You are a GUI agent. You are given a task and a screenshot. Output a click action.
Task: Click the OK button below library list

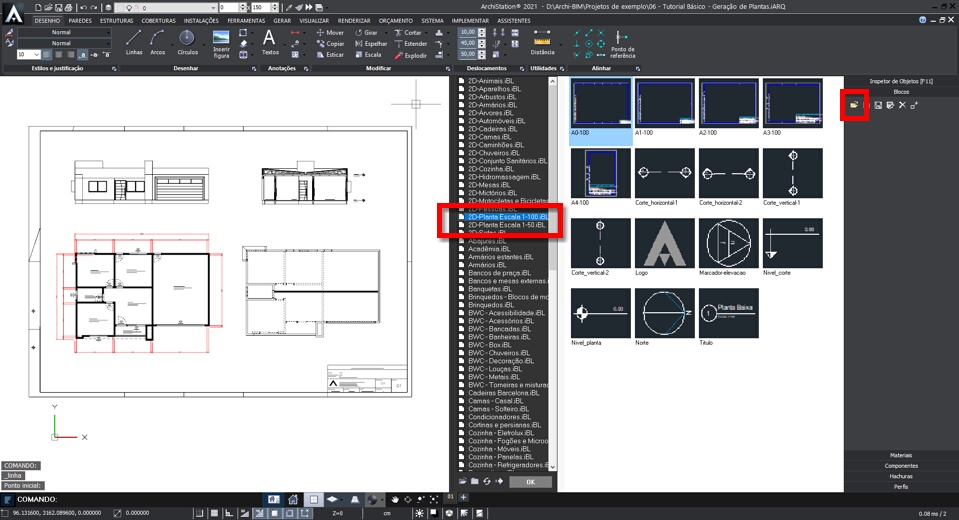pyautogui.click(x=530, y=482)
